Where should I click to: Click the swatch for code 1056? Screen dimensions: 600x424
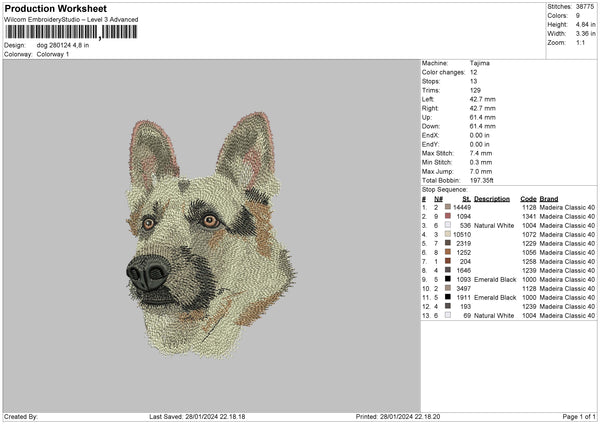click(x=447, y=252)
